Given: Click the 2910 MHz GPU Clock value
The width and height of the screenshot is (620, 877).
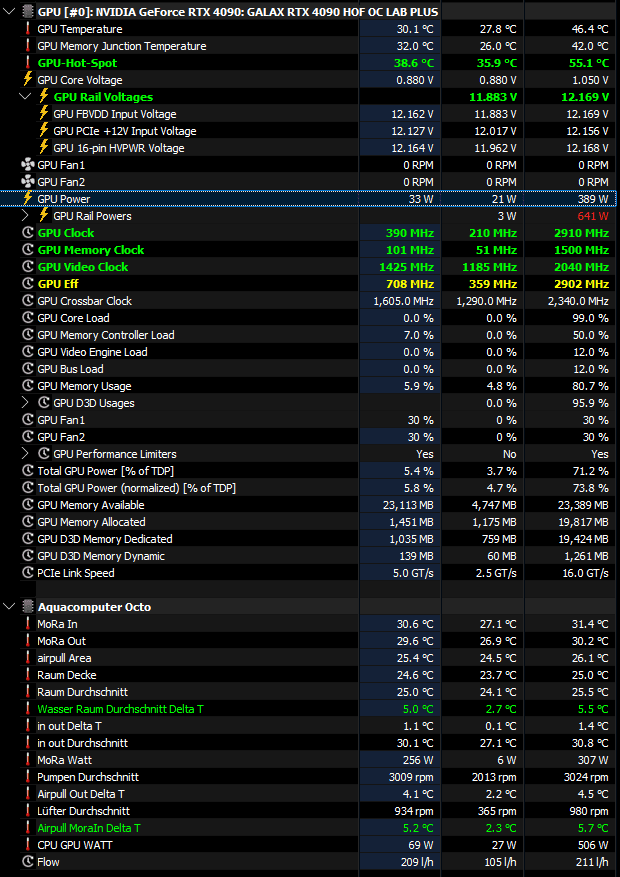Looking at the screenshot, I should click(x=579, y=233).
